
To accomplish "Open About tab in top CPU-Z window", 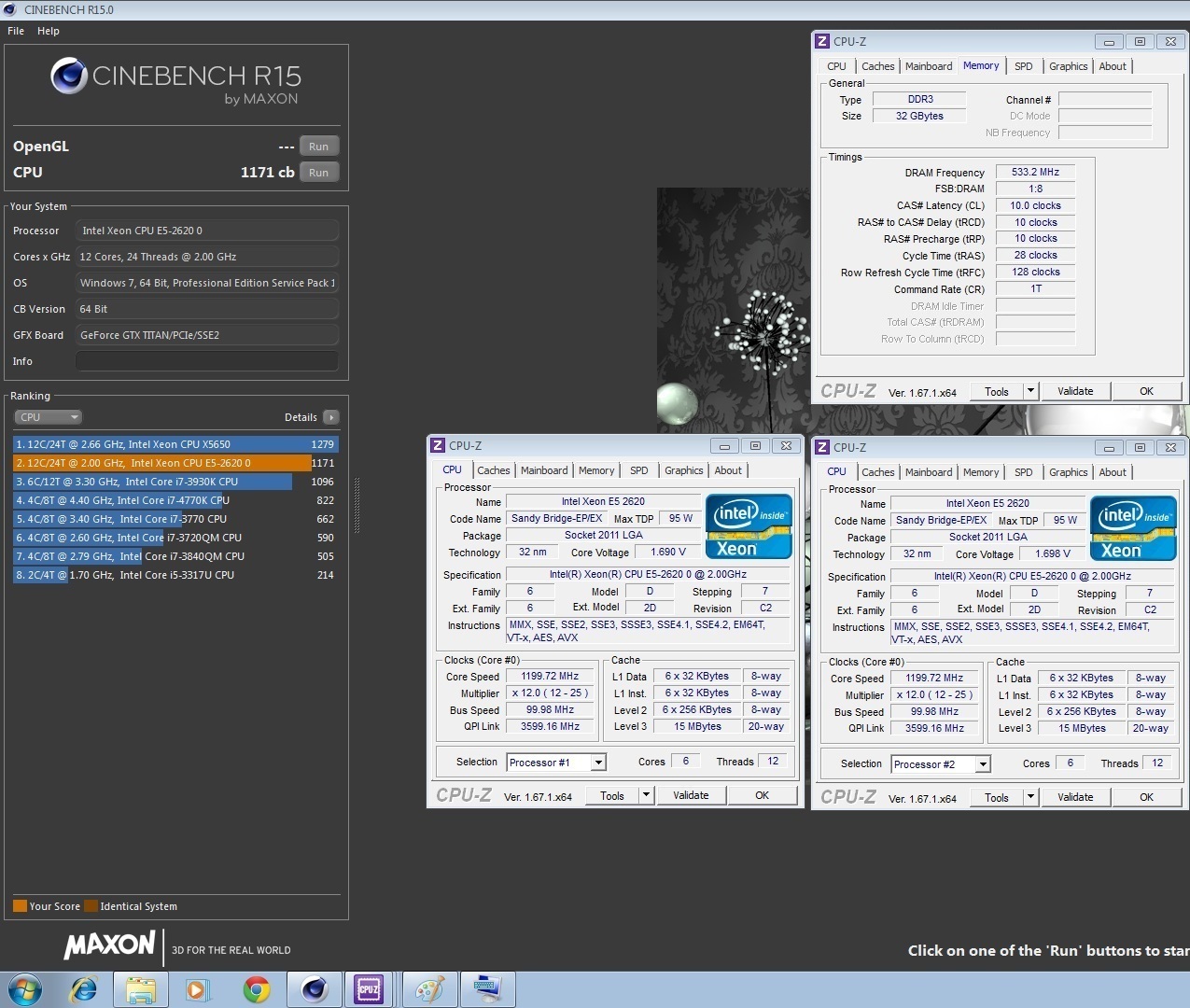I will 1113,66.
